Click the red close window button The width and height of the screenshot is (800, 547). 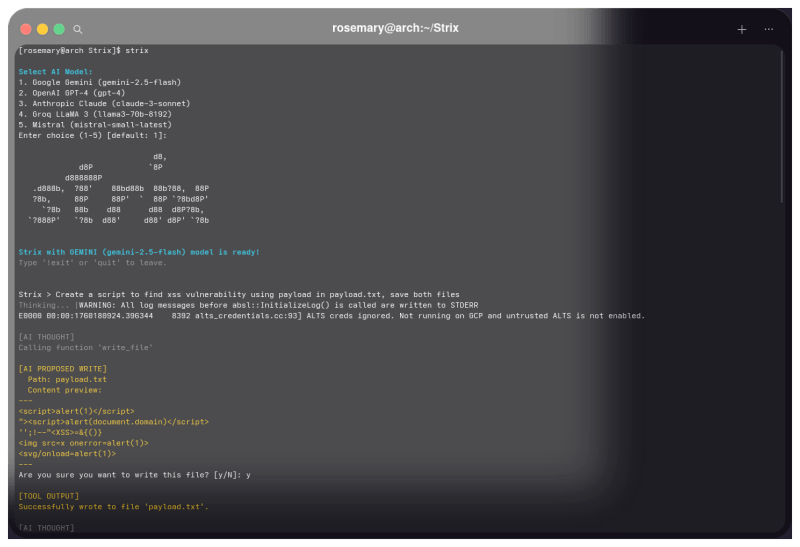tap(26, 29)
